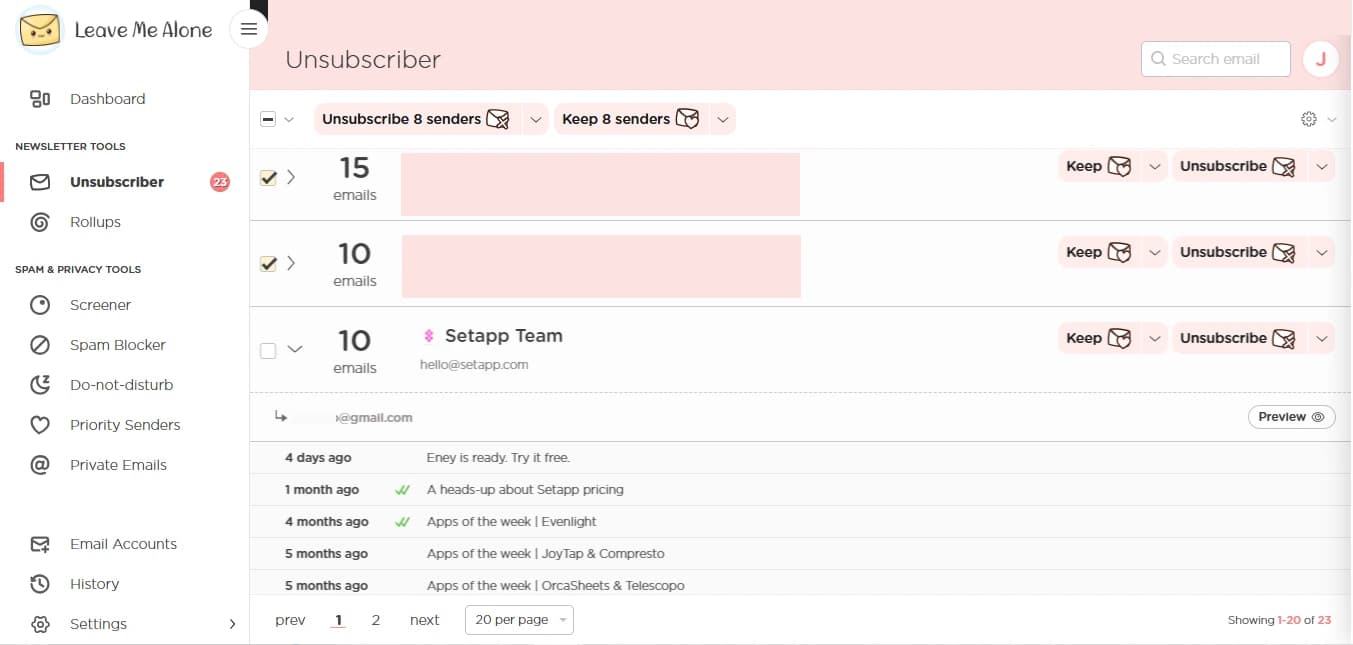Click the list settings gear icon
Viewport: 1353px width, 645px height.
(1309, 119)
